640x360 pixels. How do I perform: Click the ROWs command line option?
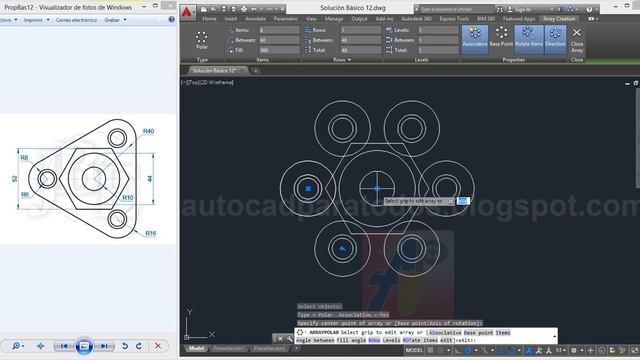[x=374, y=340]
